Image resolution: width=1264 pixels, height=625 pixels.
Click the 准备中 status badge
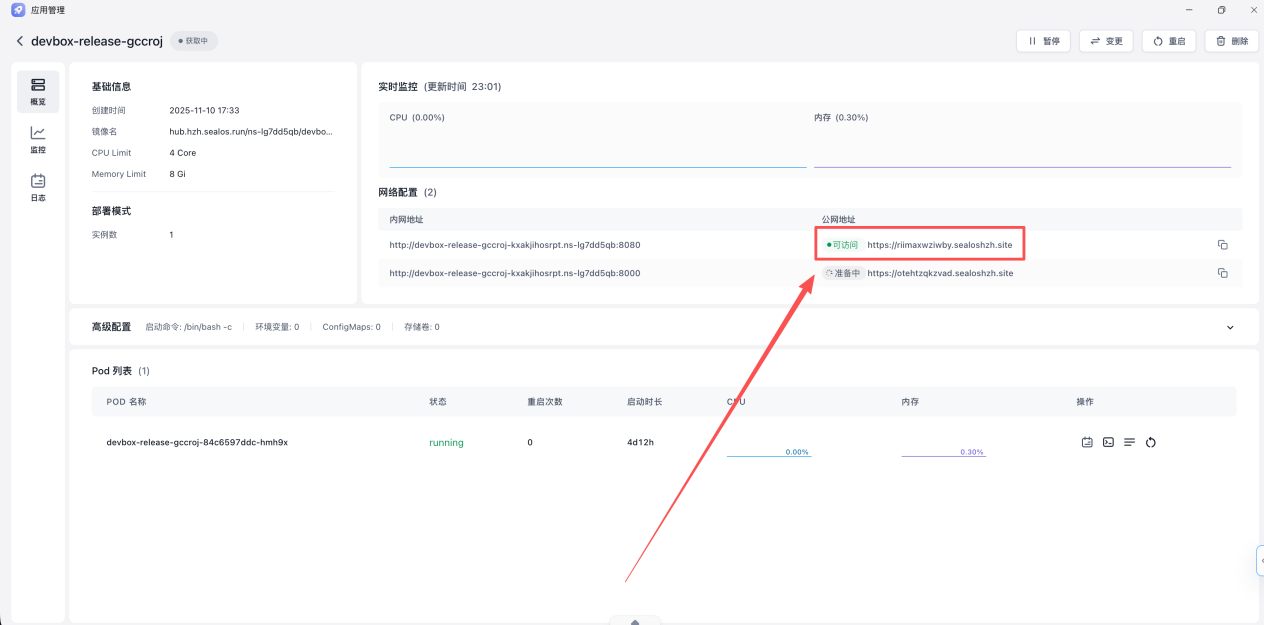(x=842, y=273)
